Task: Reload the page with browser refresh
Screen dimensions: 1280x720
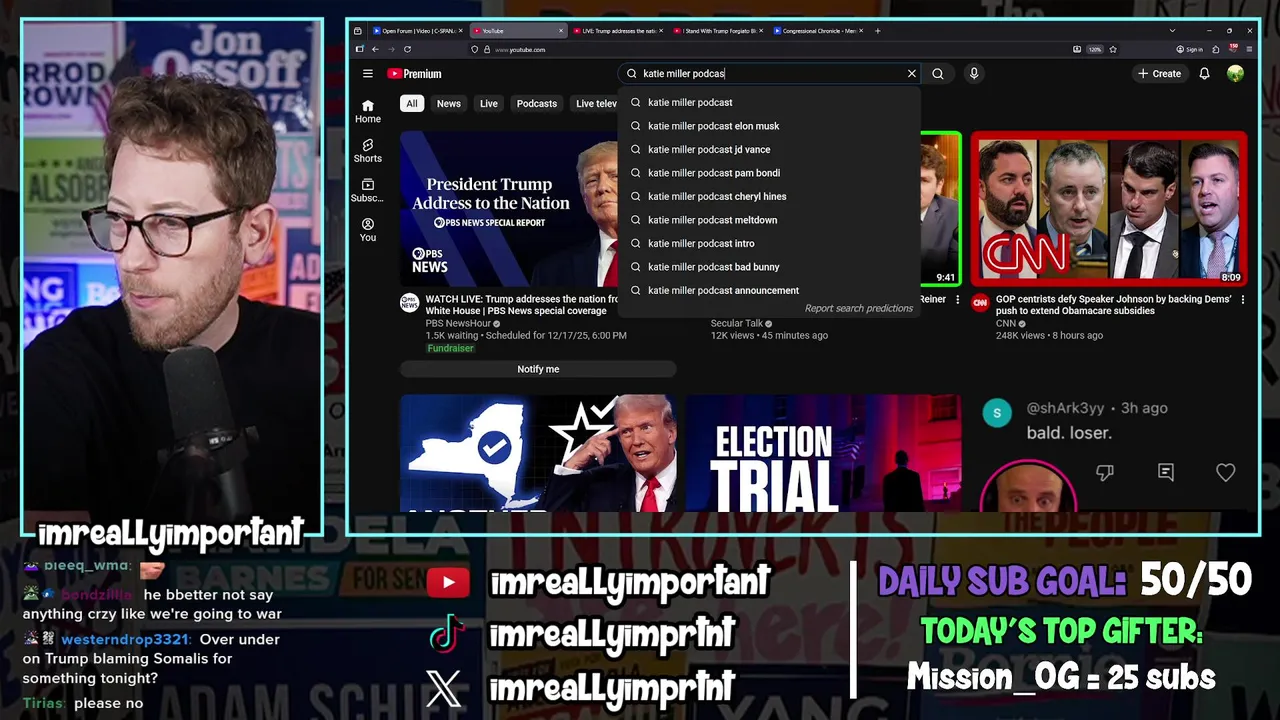Action: [407, 49]
